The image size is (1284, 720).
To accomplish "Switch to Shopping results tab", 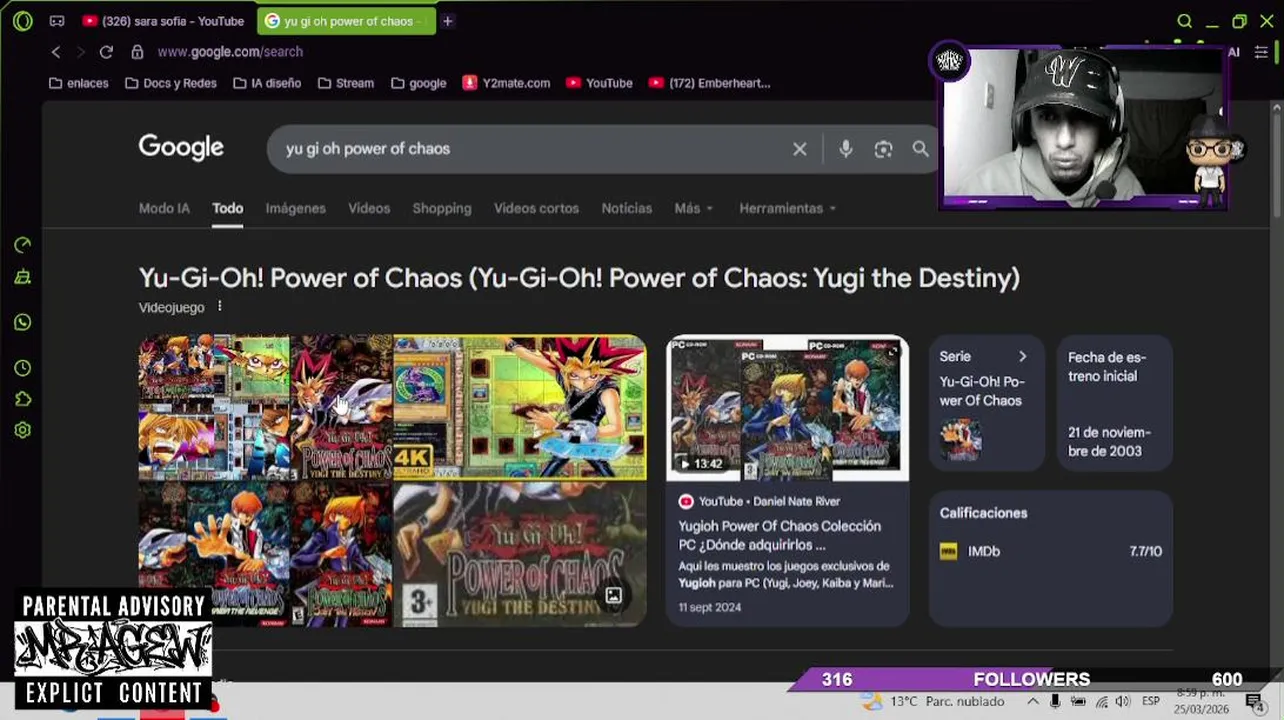I will point(441,208).
